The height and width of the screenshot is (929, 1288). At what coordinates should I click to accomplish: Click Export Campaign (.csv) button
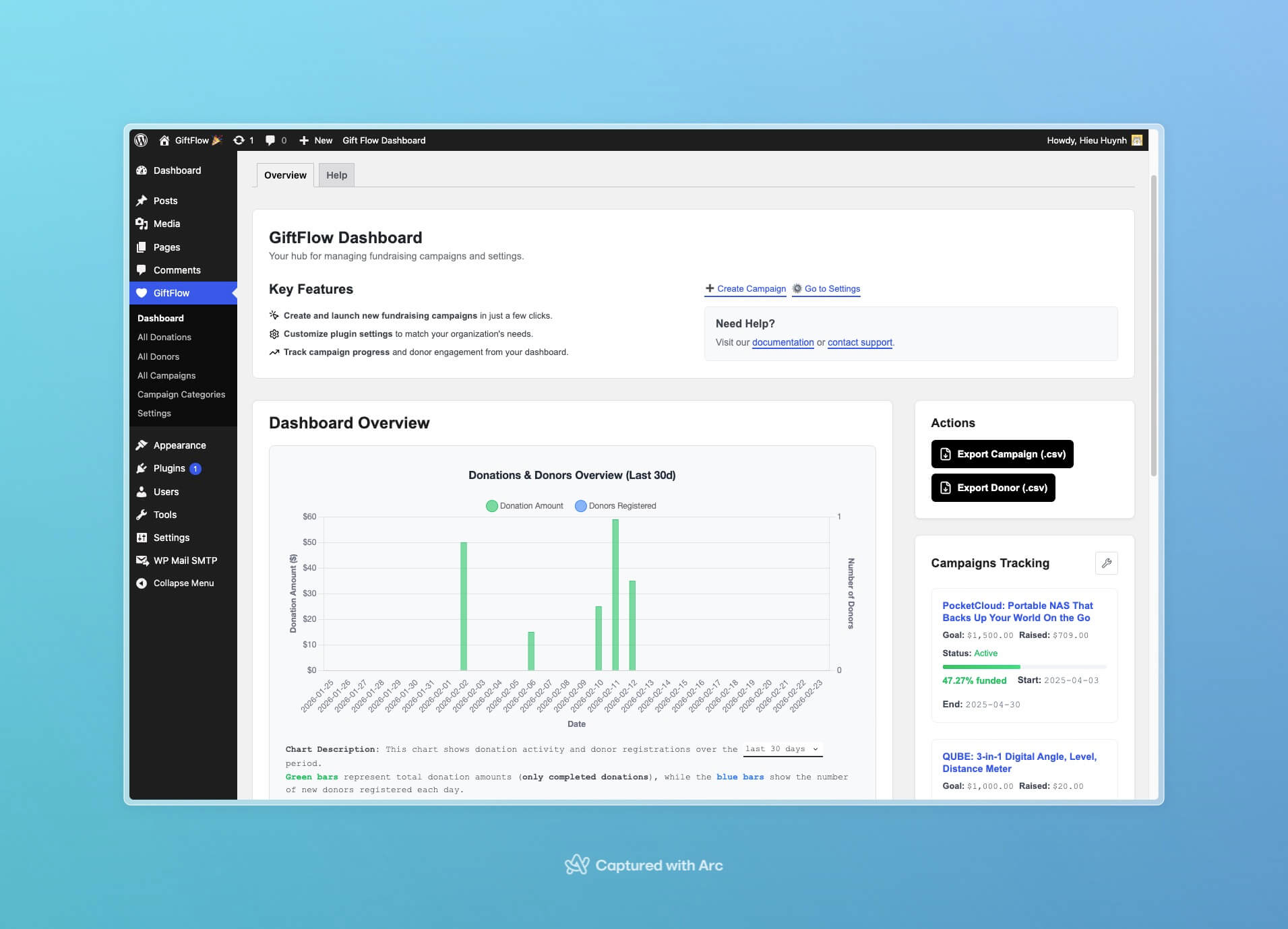(1002, 454)
